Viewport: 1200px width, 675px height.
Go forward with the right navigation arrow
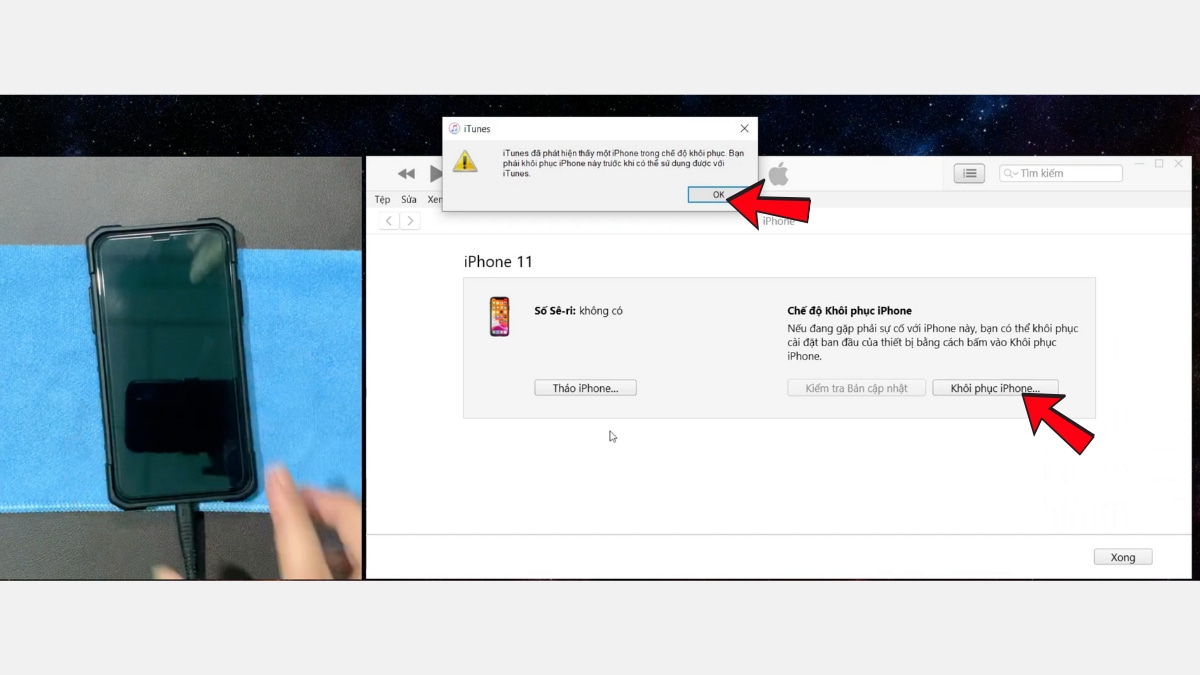click(x=410, y=221)
